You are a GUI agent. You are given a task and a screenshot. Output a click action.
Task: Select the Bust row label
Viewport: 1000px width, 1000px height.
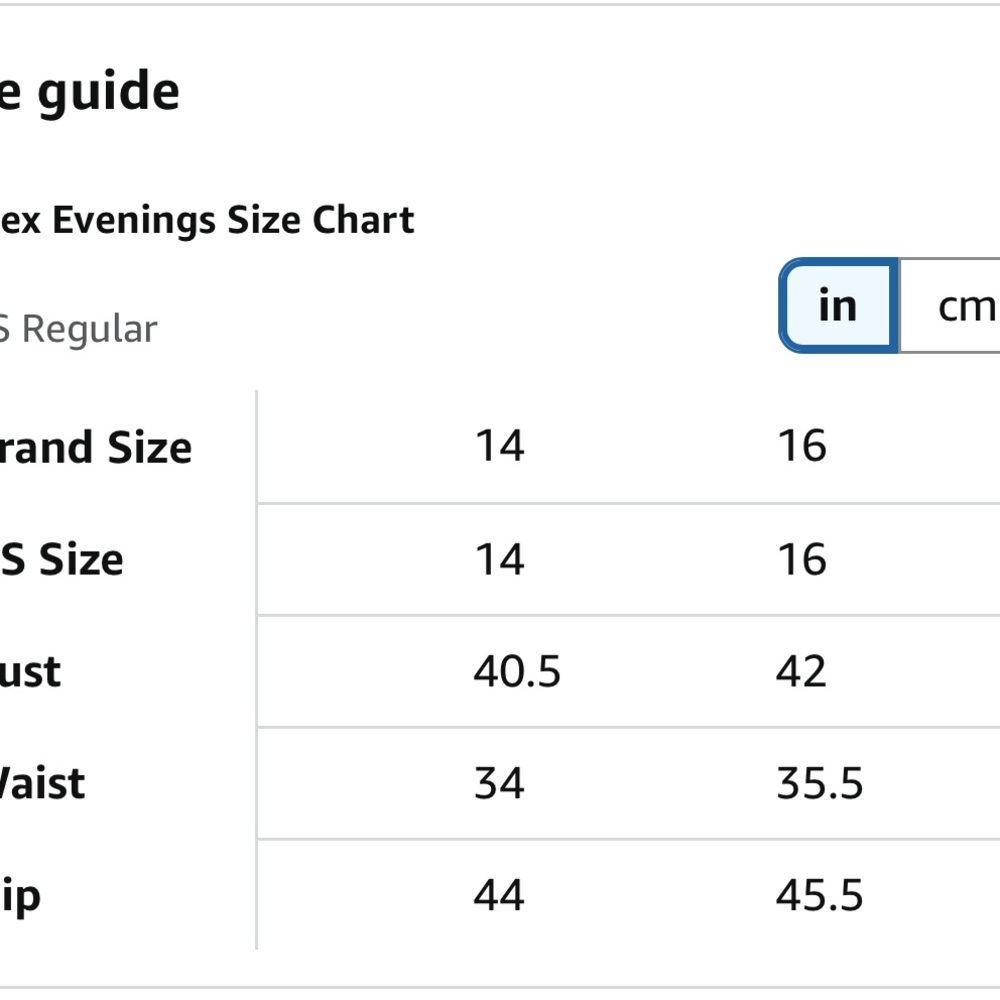[x=31, y=672]
